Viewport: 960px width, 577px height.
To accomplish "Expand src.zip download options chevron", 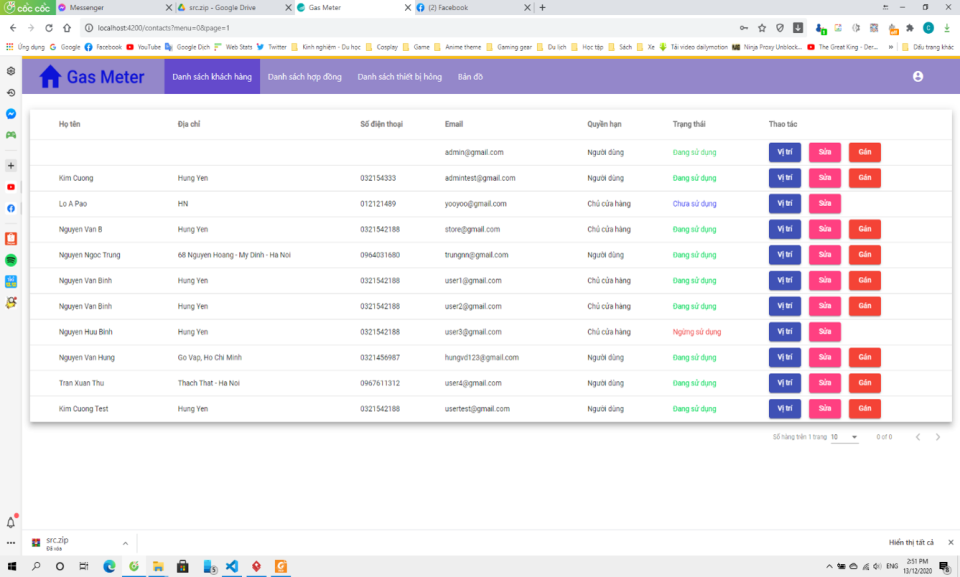I will (125, 543).
